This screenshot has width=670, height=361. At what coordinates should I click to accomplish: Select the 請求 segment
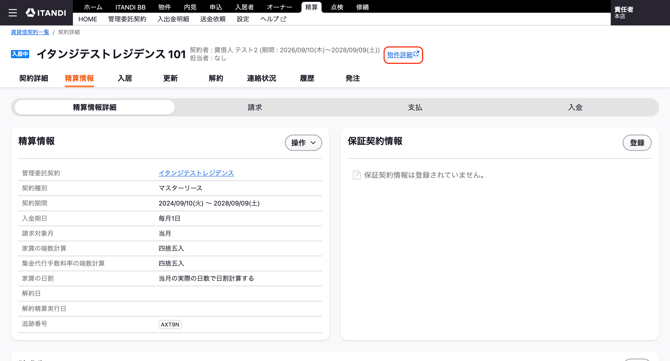pos(255,107)
